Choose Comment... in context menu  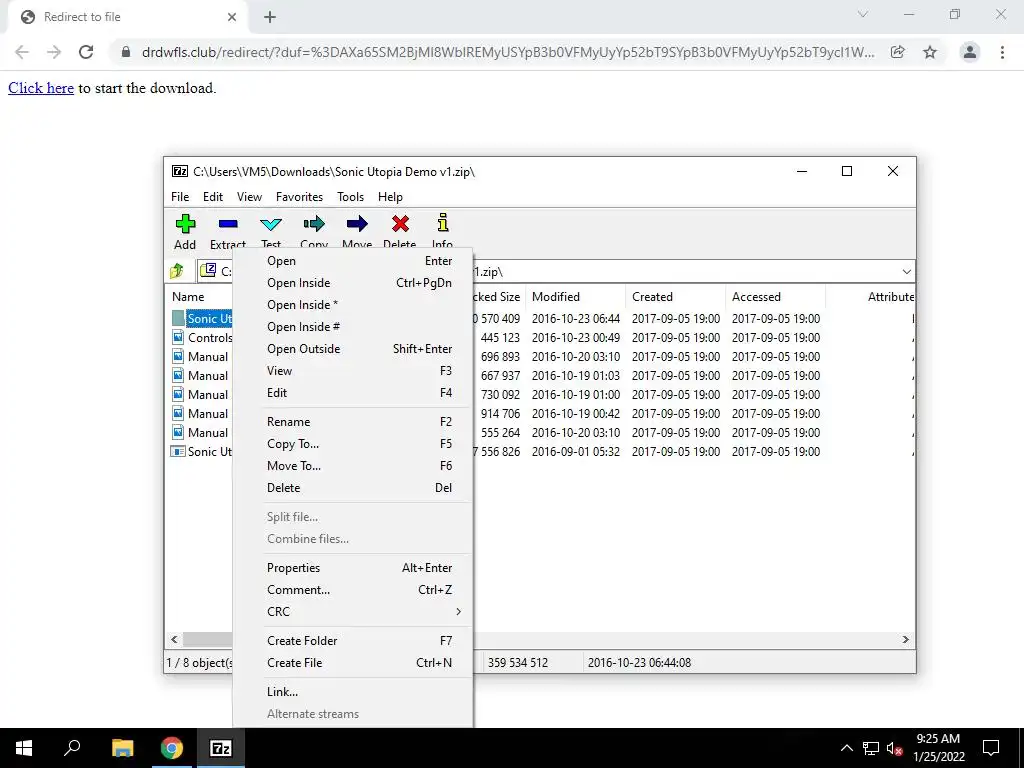pos(353,590)
